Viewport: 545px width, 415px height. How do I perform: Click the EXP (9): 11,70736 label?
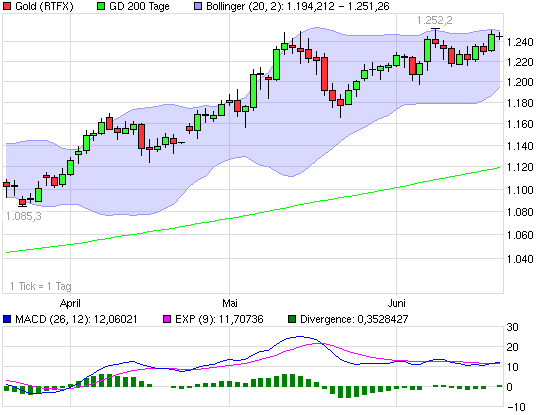click(219, 319)
